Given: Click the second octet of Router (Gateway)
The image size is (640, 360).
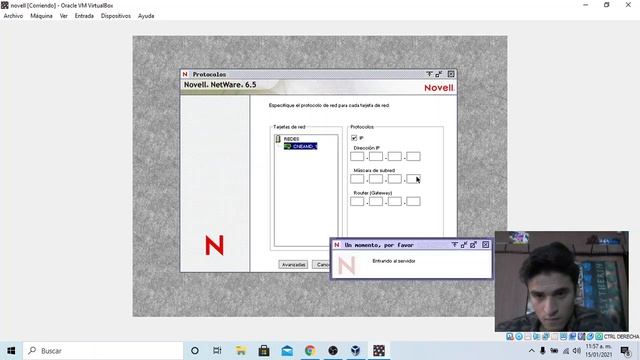Looking at the screenshot, I should pos(376,201).
